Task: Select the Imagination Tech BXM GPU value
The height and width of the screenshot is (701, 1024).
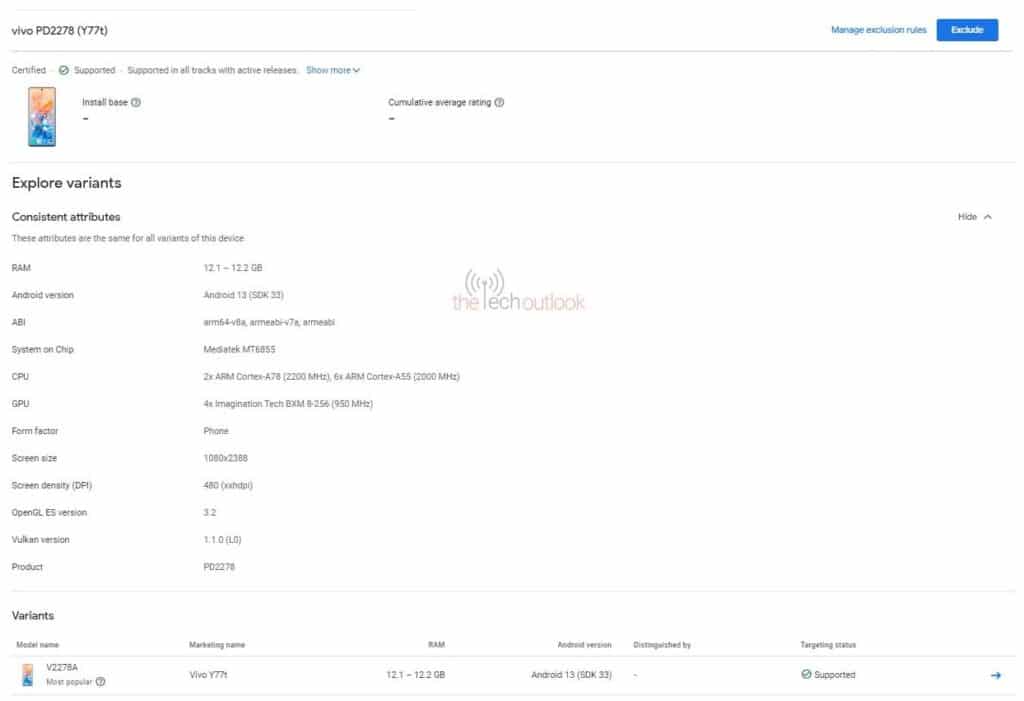Action: point(288,404)
